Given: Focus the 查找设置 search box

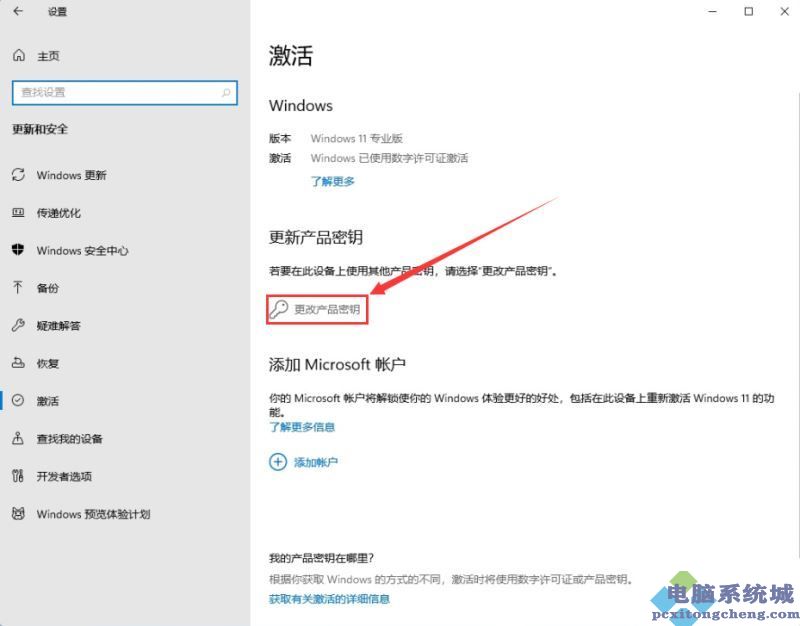Looking at the screenshot, I should coord(124,93).
